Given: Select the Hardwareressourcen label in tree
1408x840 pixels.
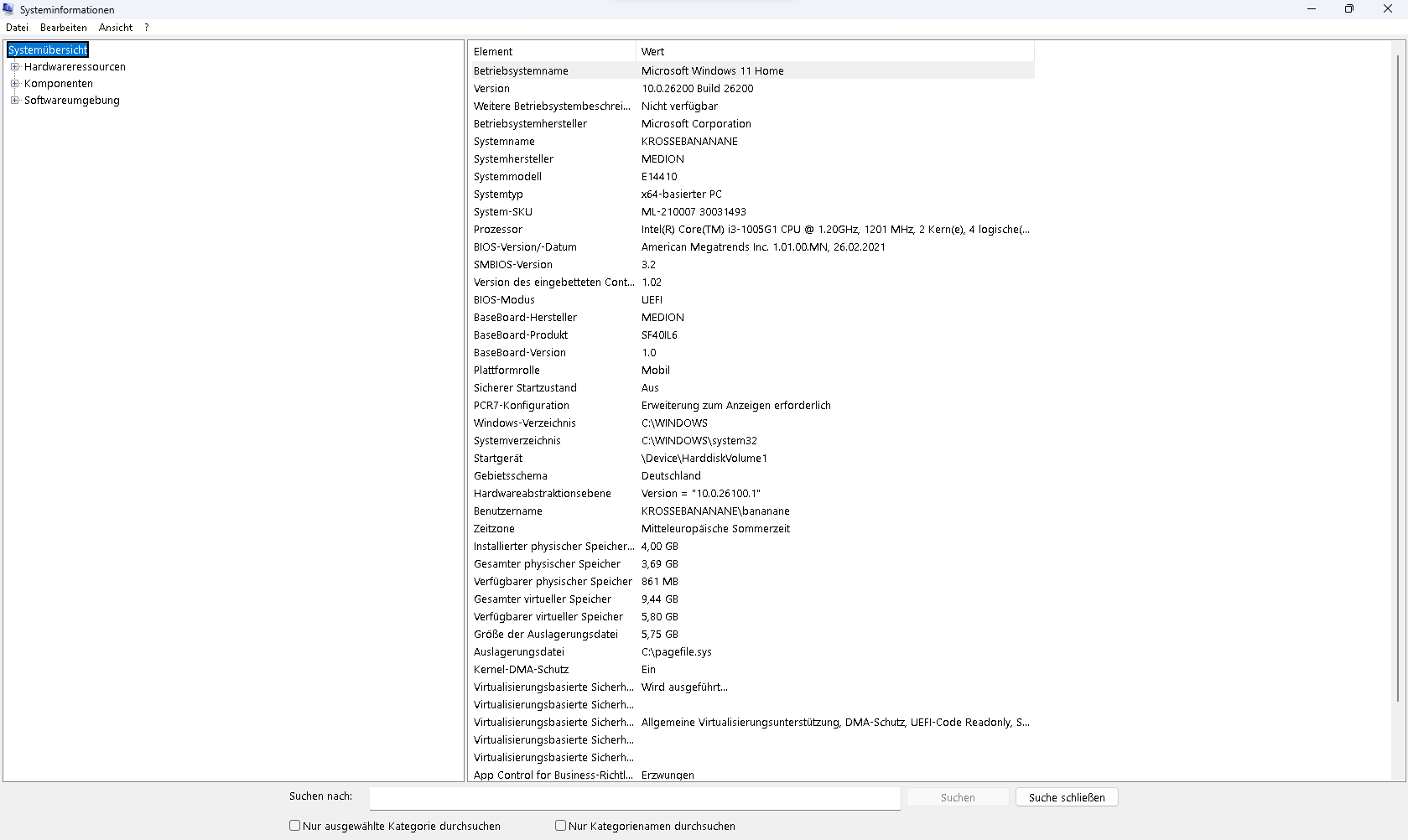Looking at the screenshot, I should (x=75, y=67).
